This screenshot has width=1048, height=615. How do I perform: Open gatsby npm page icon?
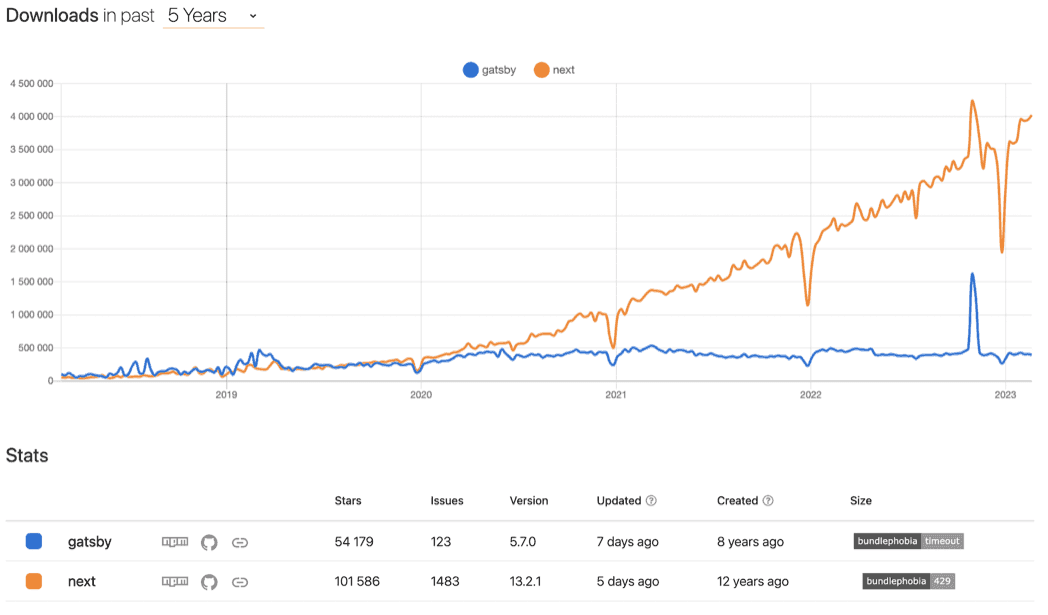(x=175, y=542)
